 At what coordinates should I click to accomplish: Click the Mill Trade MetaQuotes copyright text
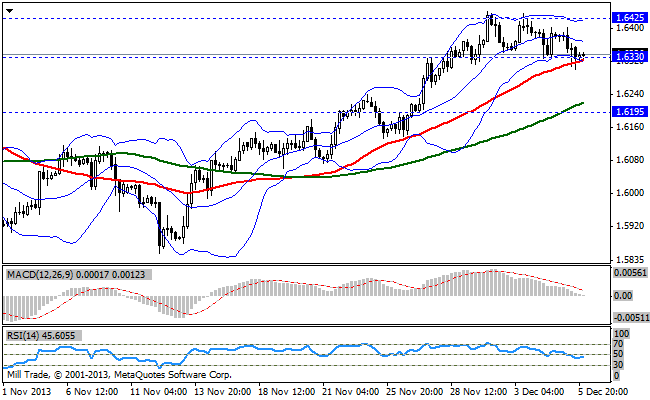(120, 375)
